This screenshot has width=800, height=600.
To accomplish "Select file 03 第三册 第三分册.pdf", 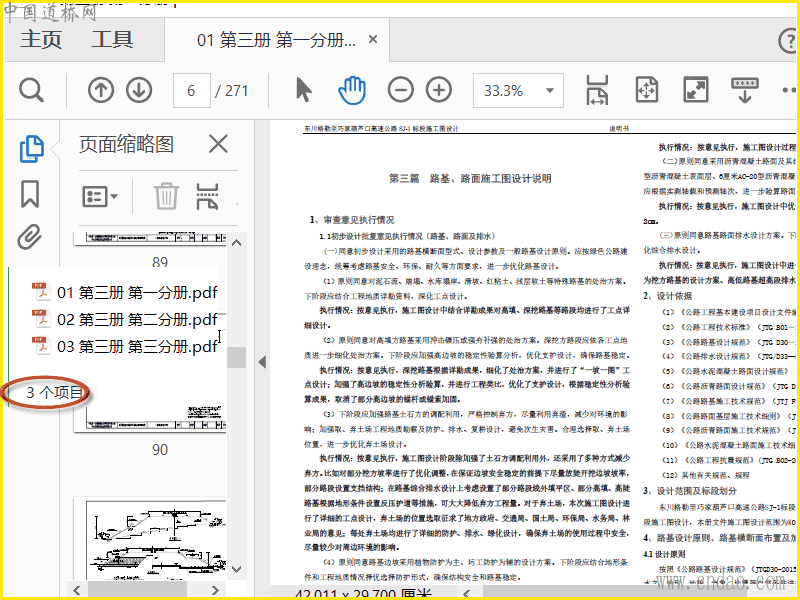I will point(125,346).
